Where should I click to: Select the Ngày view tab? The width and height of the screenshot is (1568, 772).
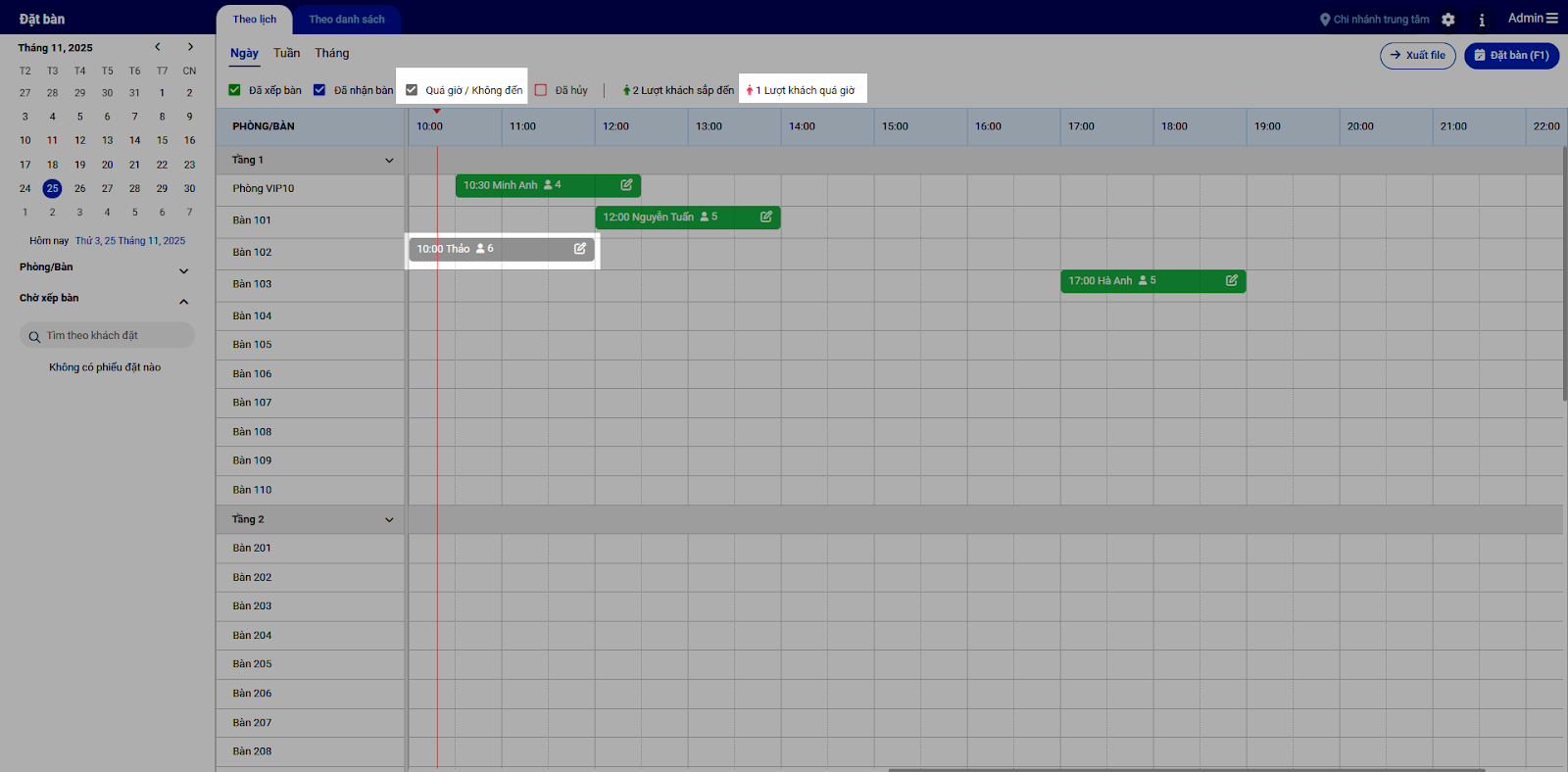tap(244, 54)
